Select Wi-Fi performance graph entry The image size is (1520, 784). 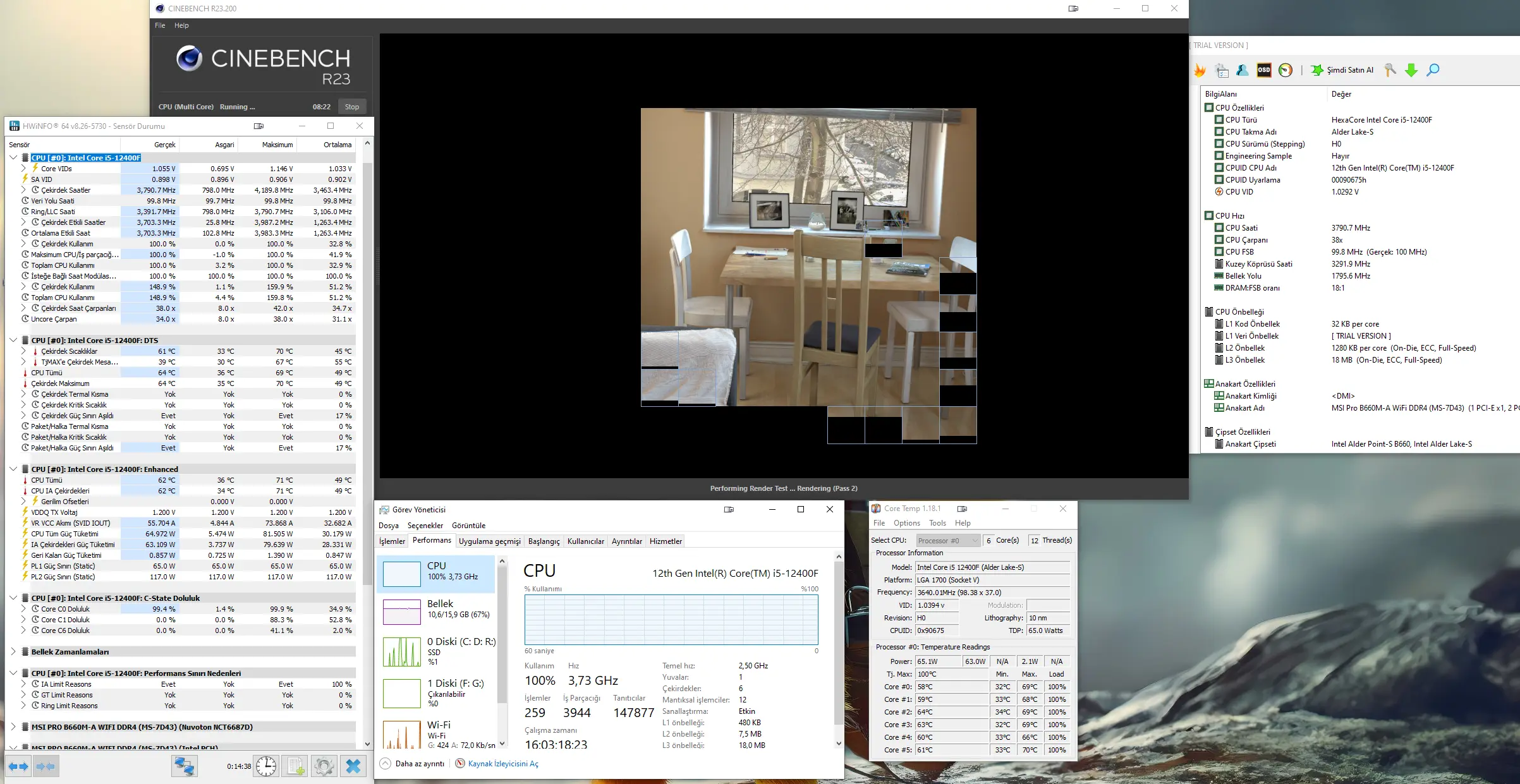pyautogui.click(x=437, y=735)
